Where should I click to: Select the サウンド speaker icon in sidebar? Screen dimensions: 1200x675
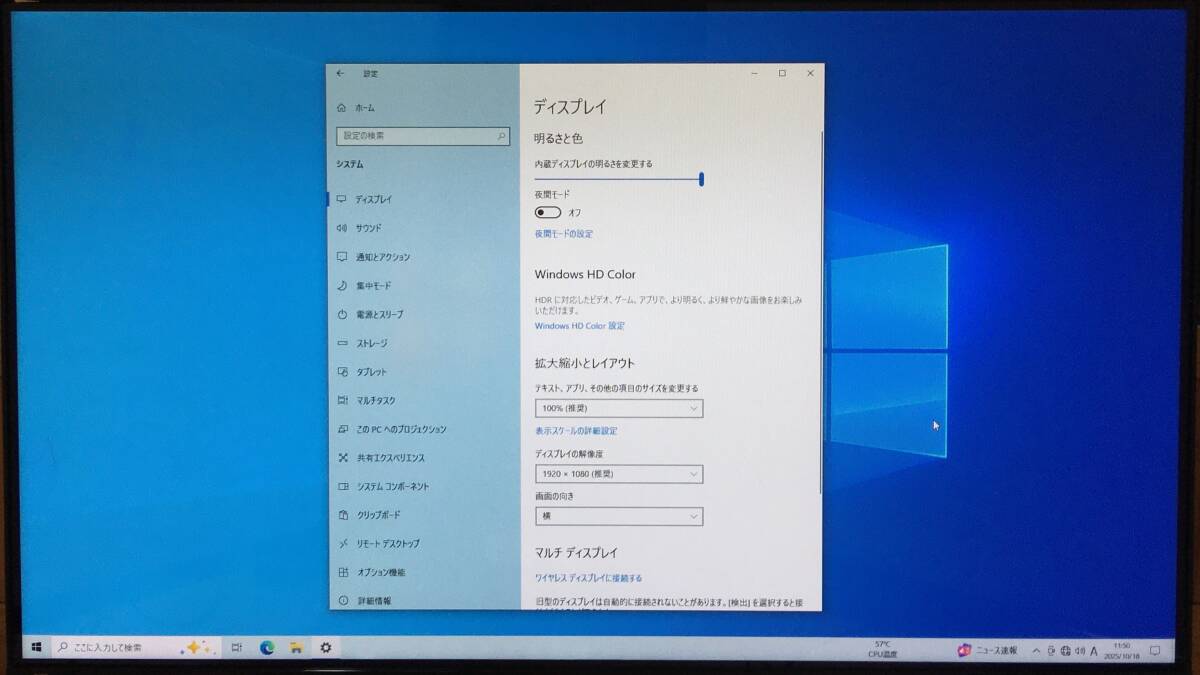click(x=342, y=228)
